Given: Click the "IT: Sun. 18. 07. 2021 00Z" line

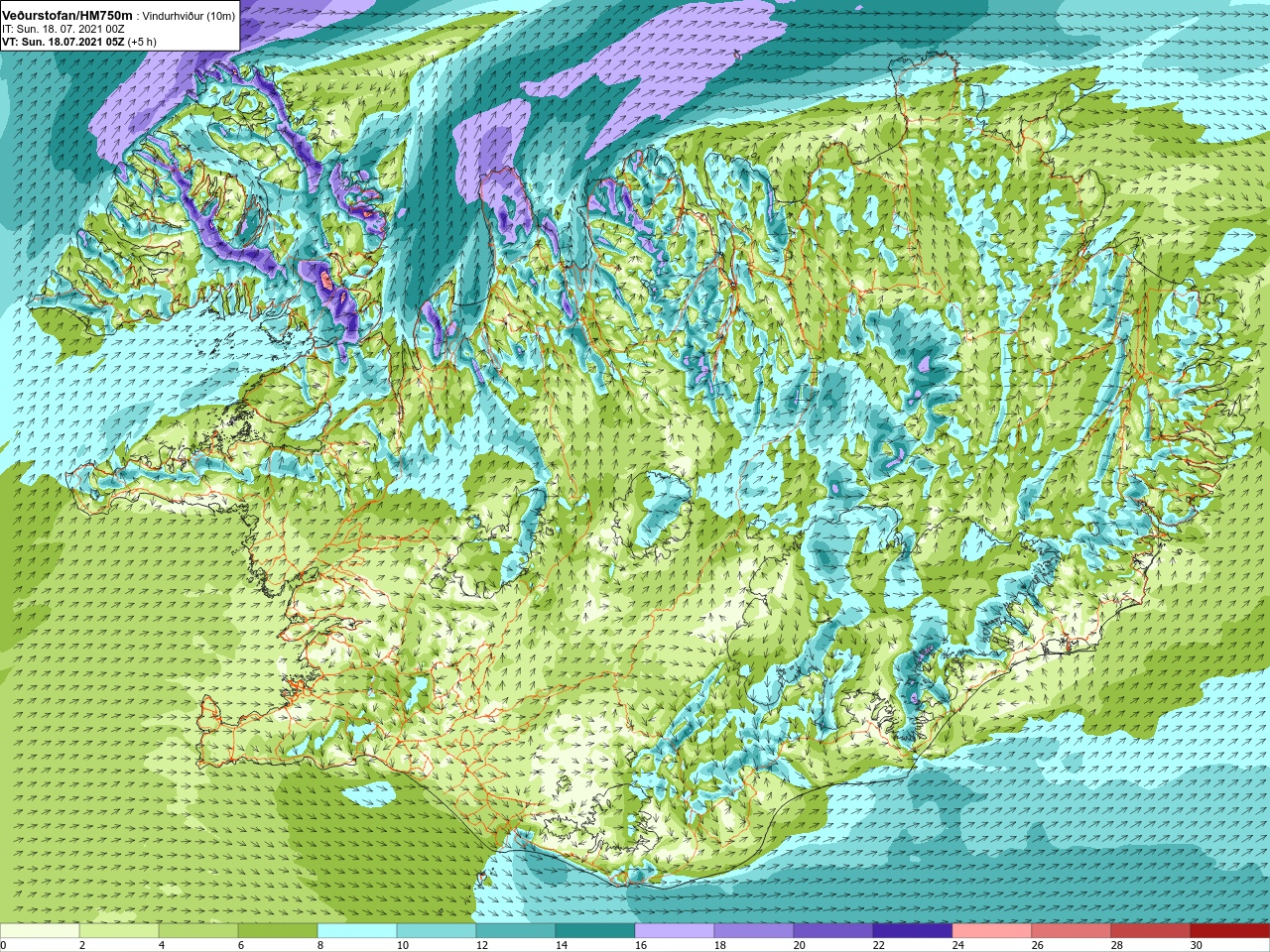Looking at the screenshot, I should [63, 29].
